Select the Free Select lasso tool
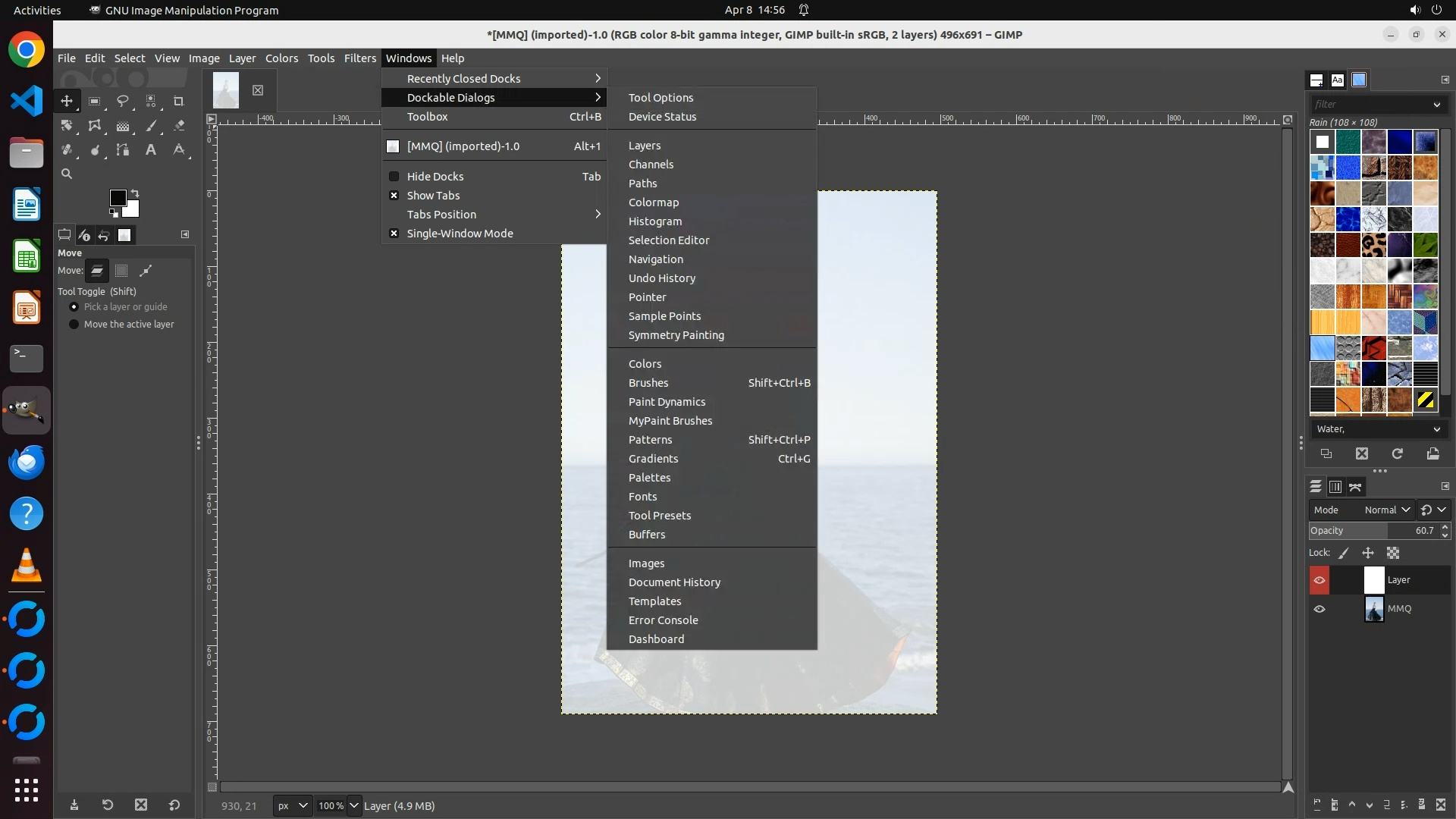The height and width of the screenshot is (819, 1456). coord(122,101)
